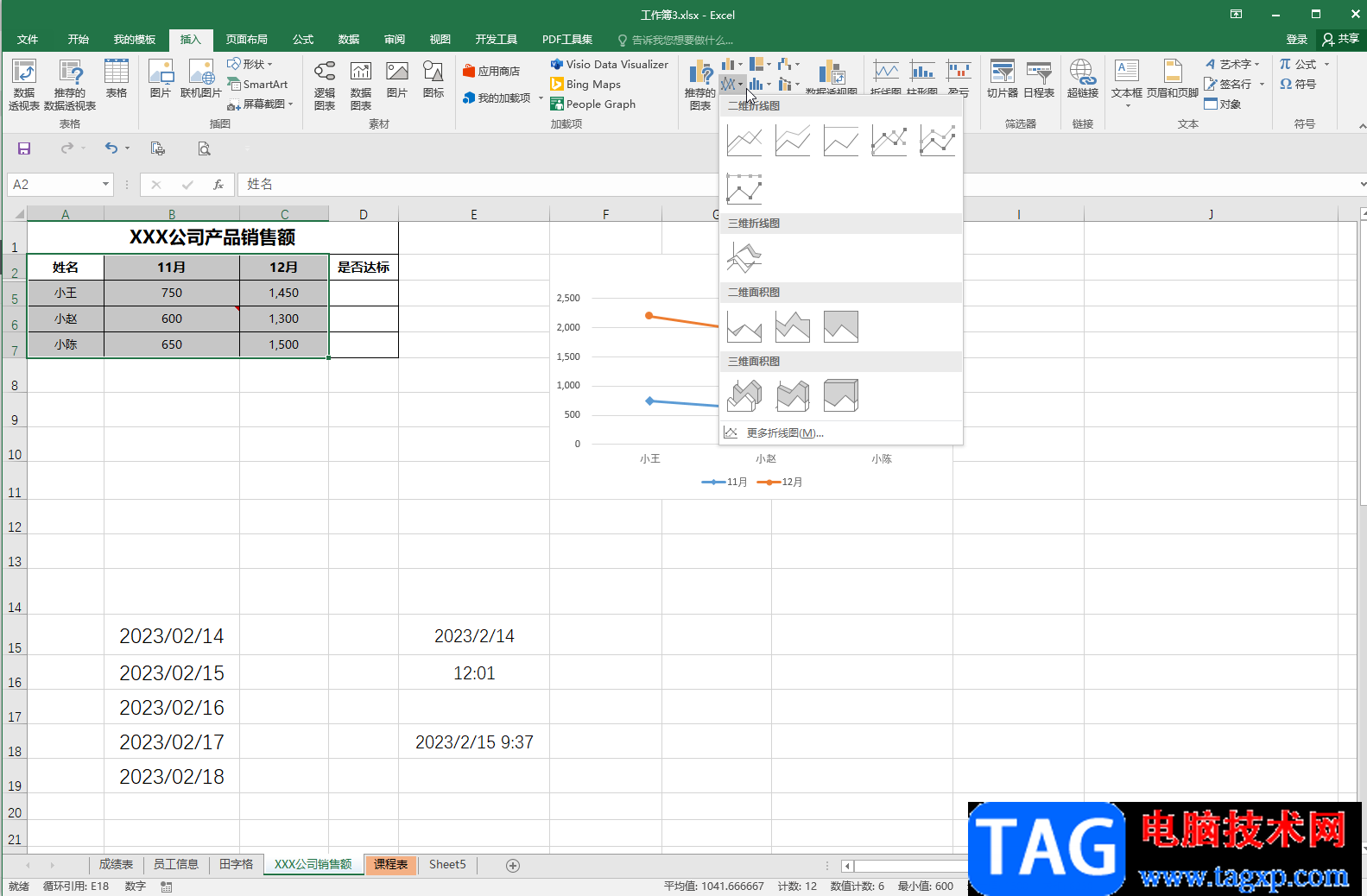This screenshot has width=1367, height=896.
Task: Insert a Table (表格)
Action: coord(117,79)
